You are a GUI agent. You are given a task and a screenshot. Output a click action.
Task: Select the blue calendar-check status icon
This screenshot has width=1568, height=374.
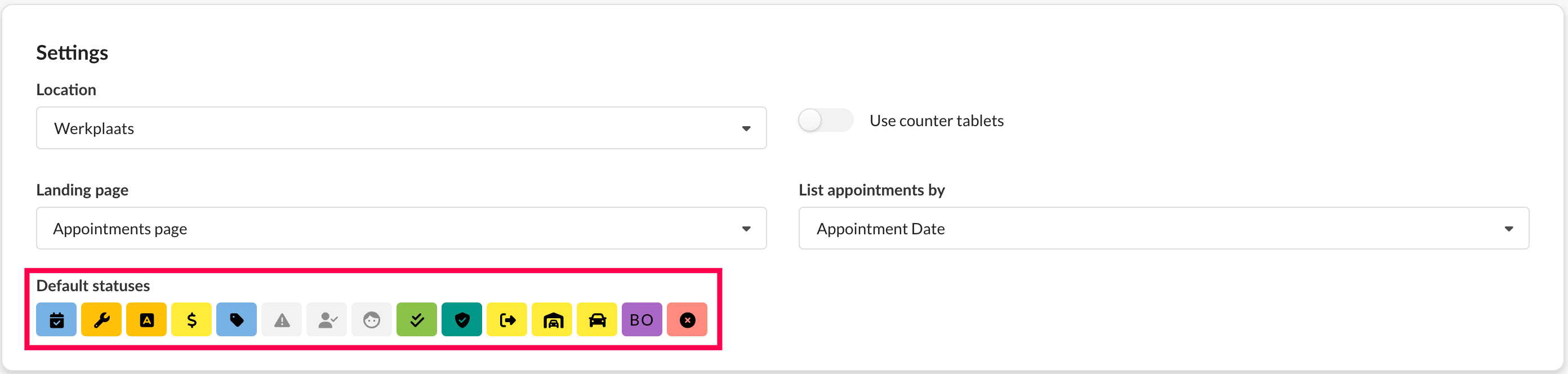pos(57,320)
